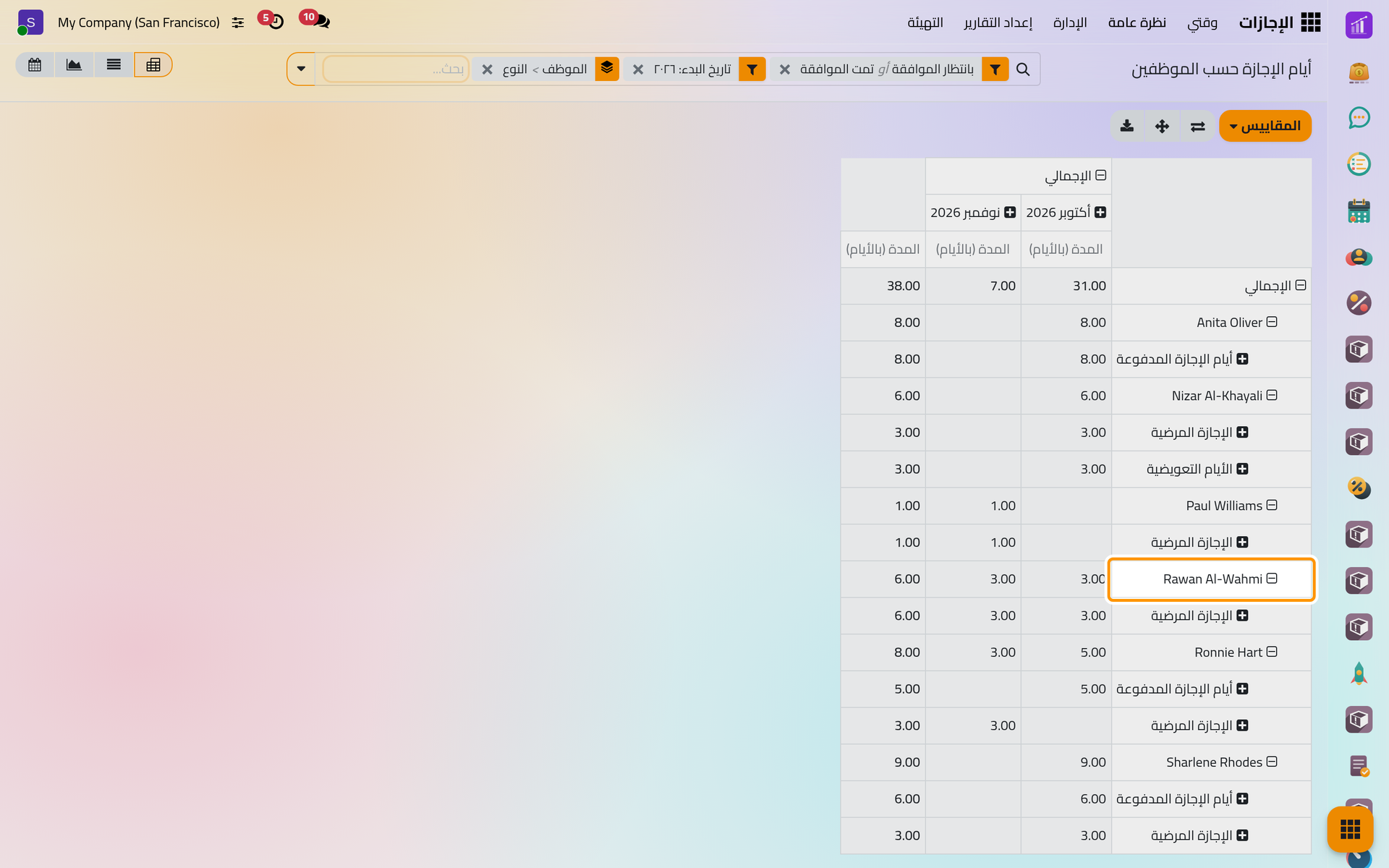Collapse the Rawan Al-Wahmi row
The height and width of the screenshot is (868, 1389).
1272,579
